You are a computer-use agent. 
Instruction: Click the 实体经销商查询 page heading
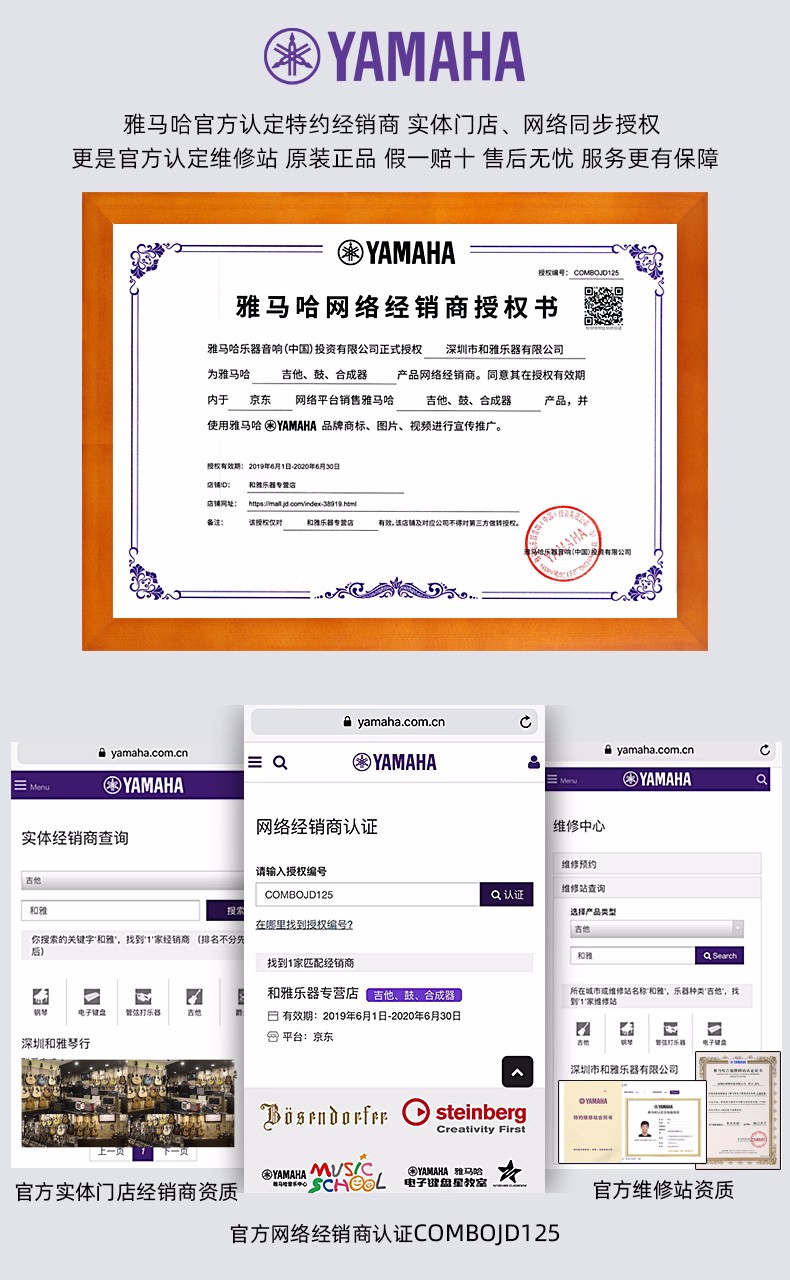coord(75,838)
